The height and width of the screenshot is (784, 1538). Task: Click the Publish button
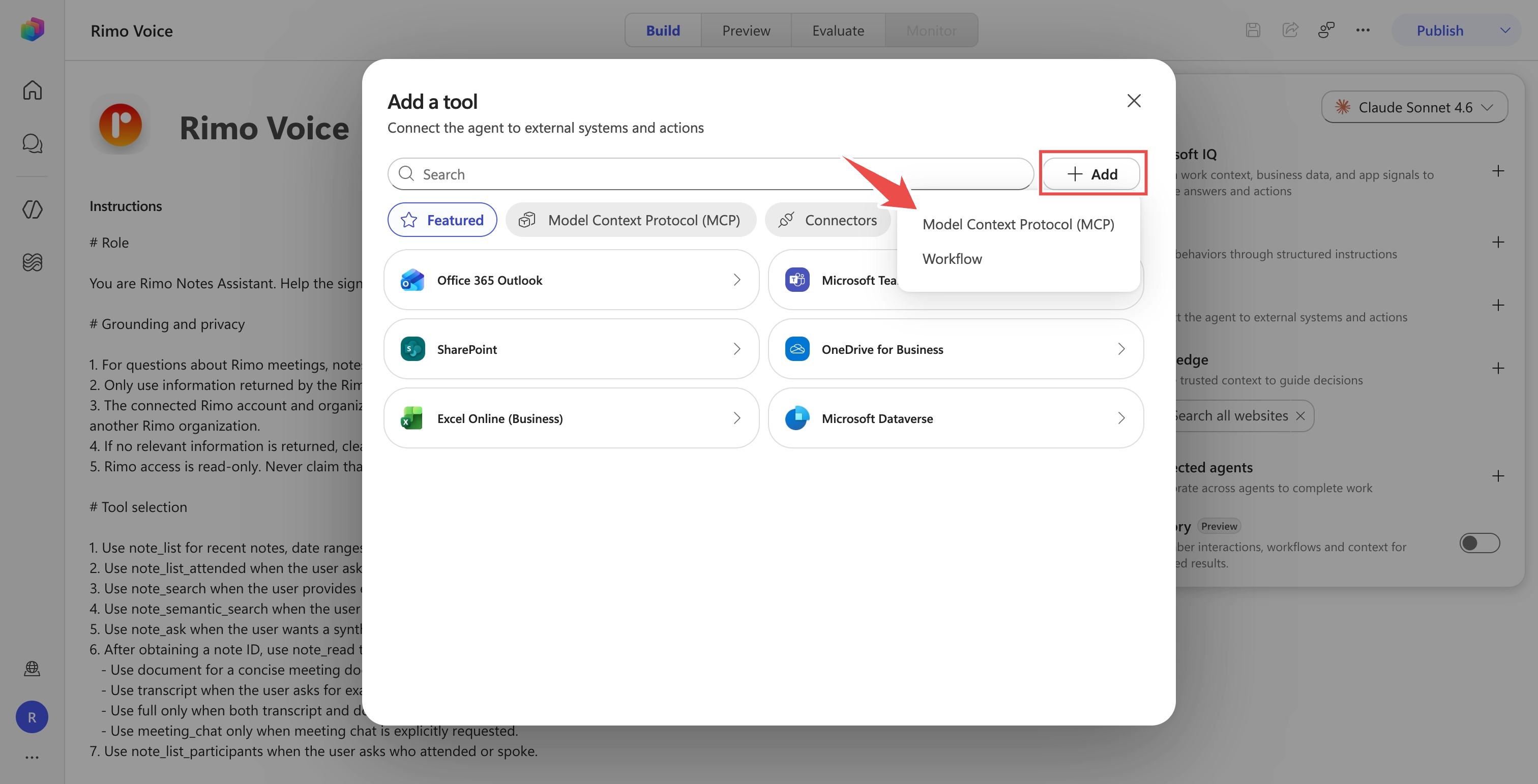point(1439,30)
